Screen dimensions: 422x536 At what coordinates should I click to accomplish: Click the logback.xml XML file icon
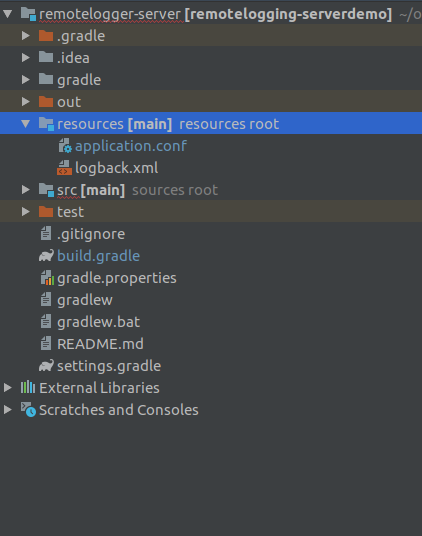[64, 168]
